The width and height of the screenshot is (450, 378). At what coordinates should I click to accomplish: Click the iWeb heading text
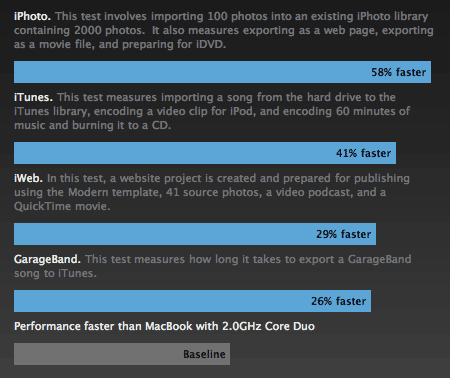pyautogui.click(x=28, y=178)
